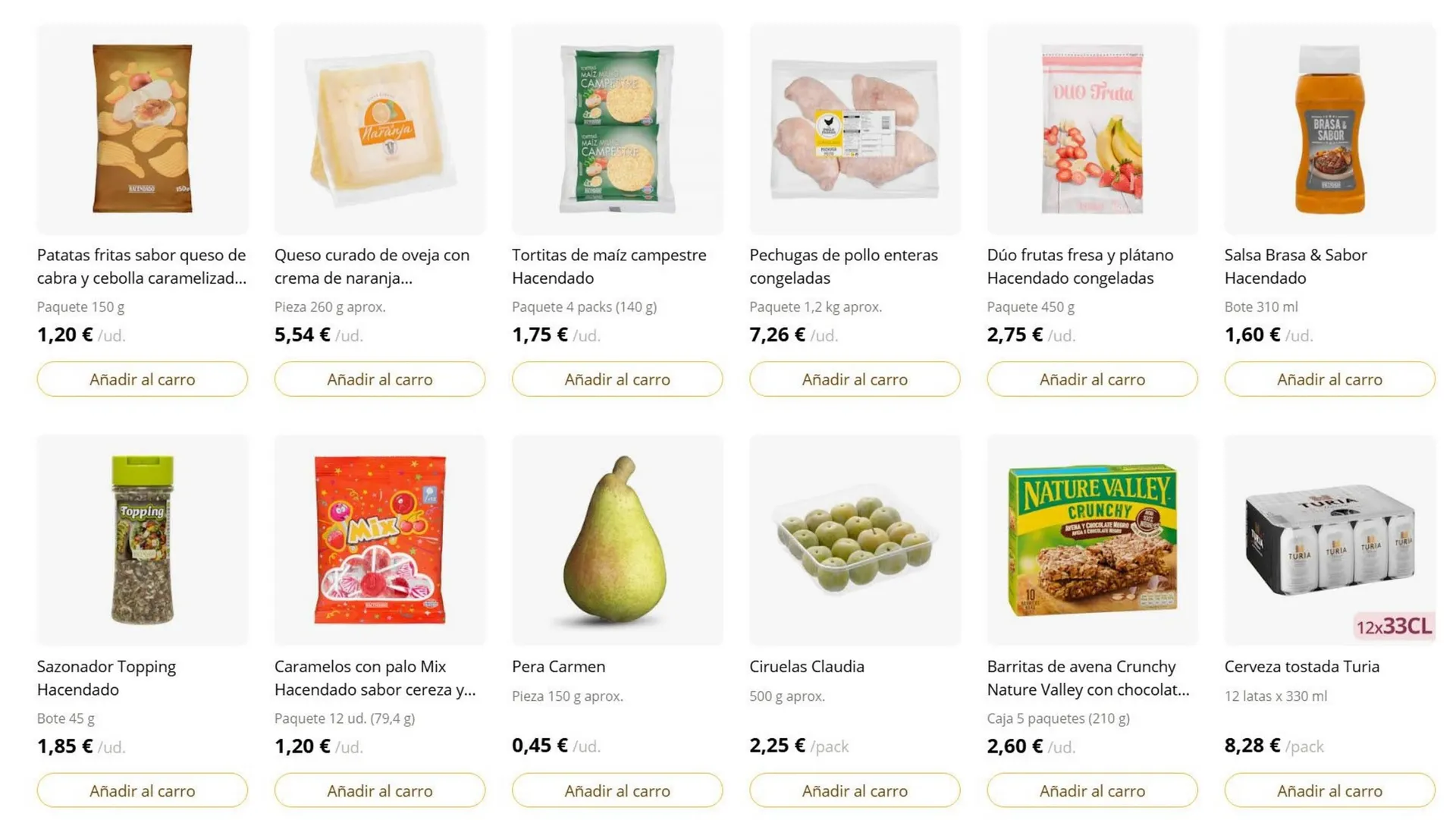This screenshot has width=1456, height=820.
Task: Open Tortitas de maíz campestre Hacendado title
Action: [x=608, y=266]
